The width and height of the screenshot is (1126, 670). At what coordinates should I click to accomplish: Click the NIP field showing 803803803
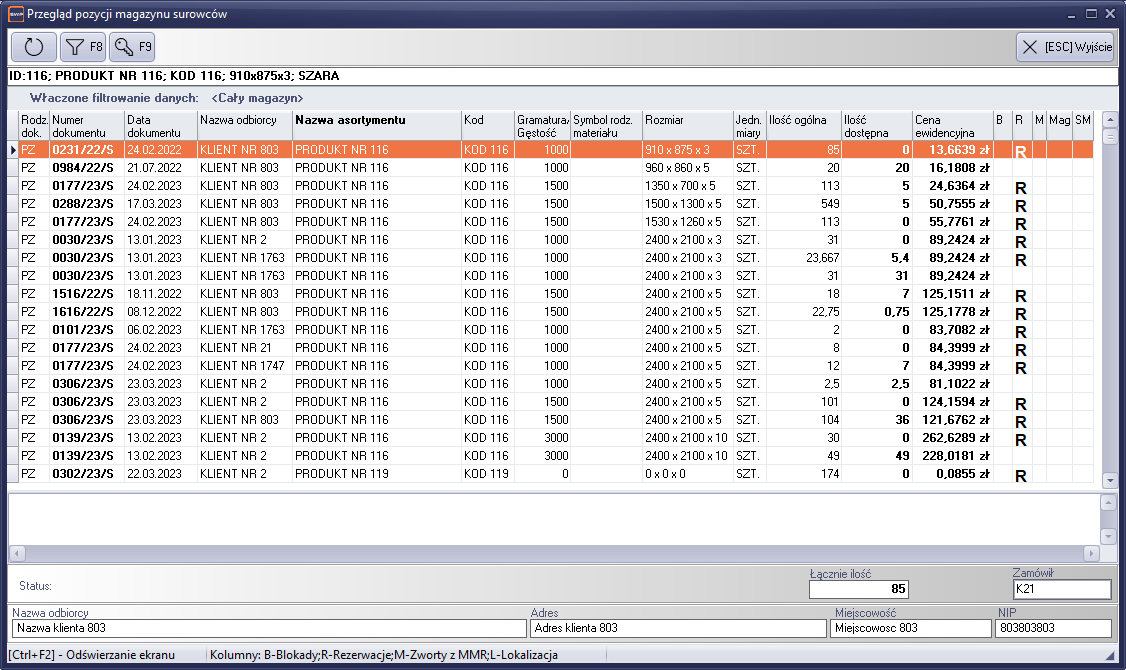point(1052,628)
